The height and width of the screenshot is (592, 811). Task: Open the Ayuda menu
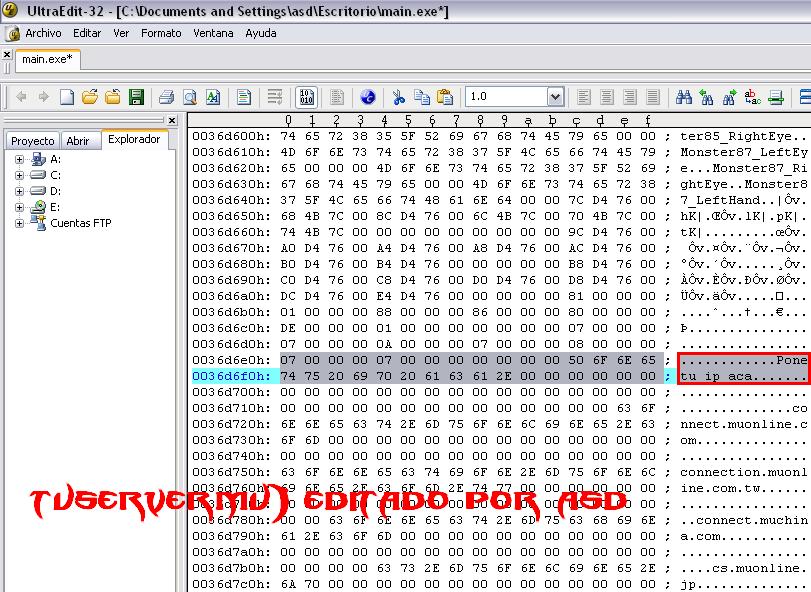point(261,33)
